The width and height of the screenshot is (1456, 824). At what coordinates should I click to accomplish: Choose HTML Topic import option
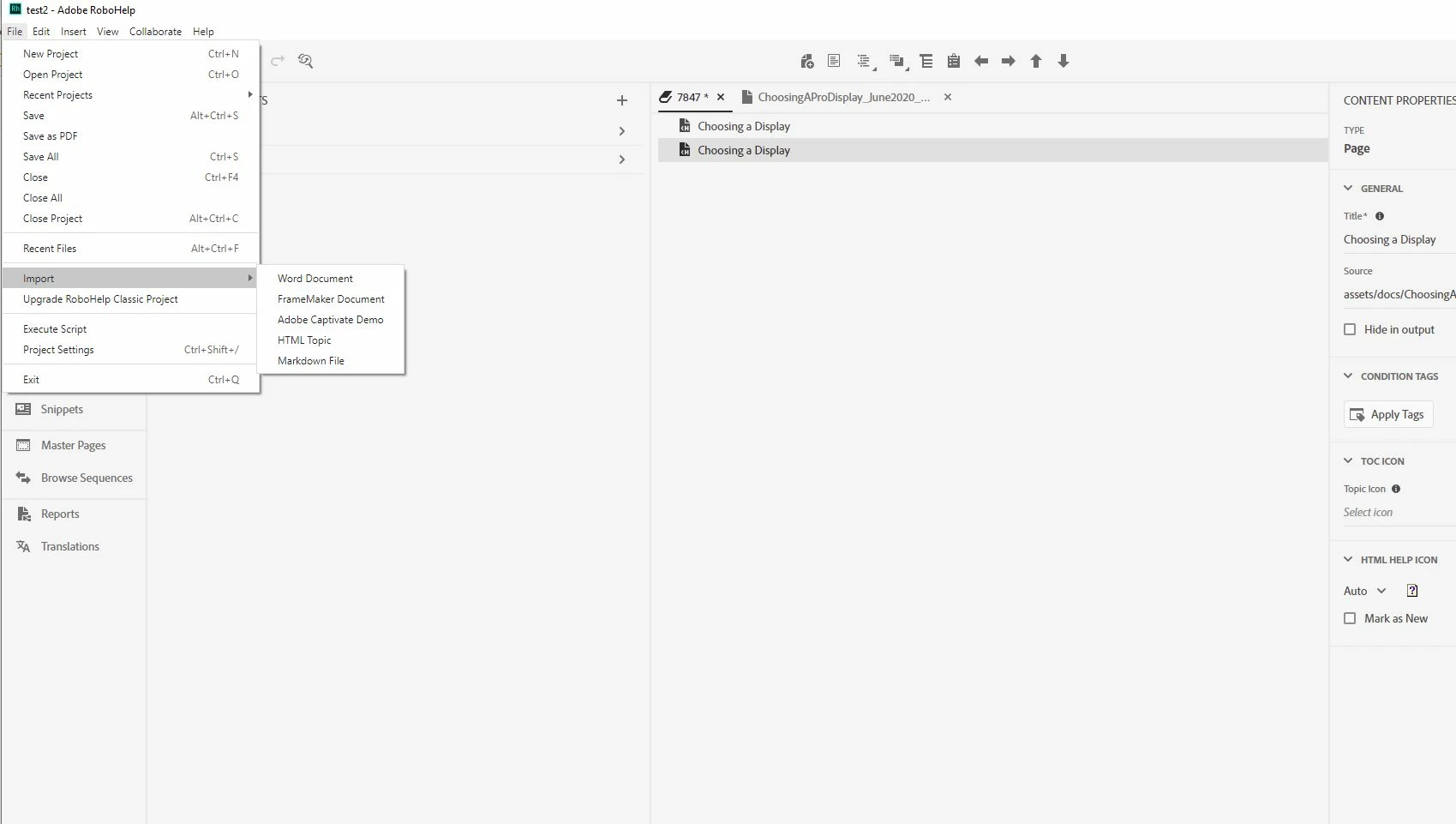(332, 340)
